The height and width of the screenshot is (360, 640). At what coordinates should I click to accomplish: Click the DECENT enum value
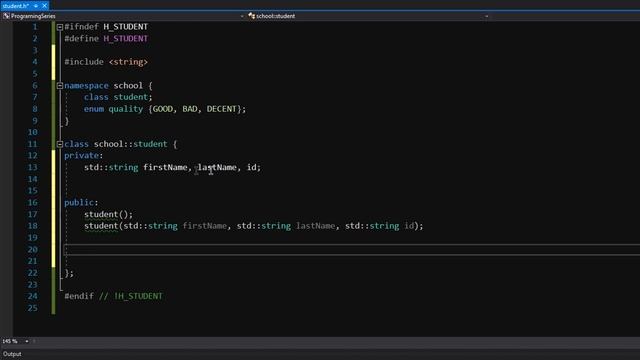[222, 109]
